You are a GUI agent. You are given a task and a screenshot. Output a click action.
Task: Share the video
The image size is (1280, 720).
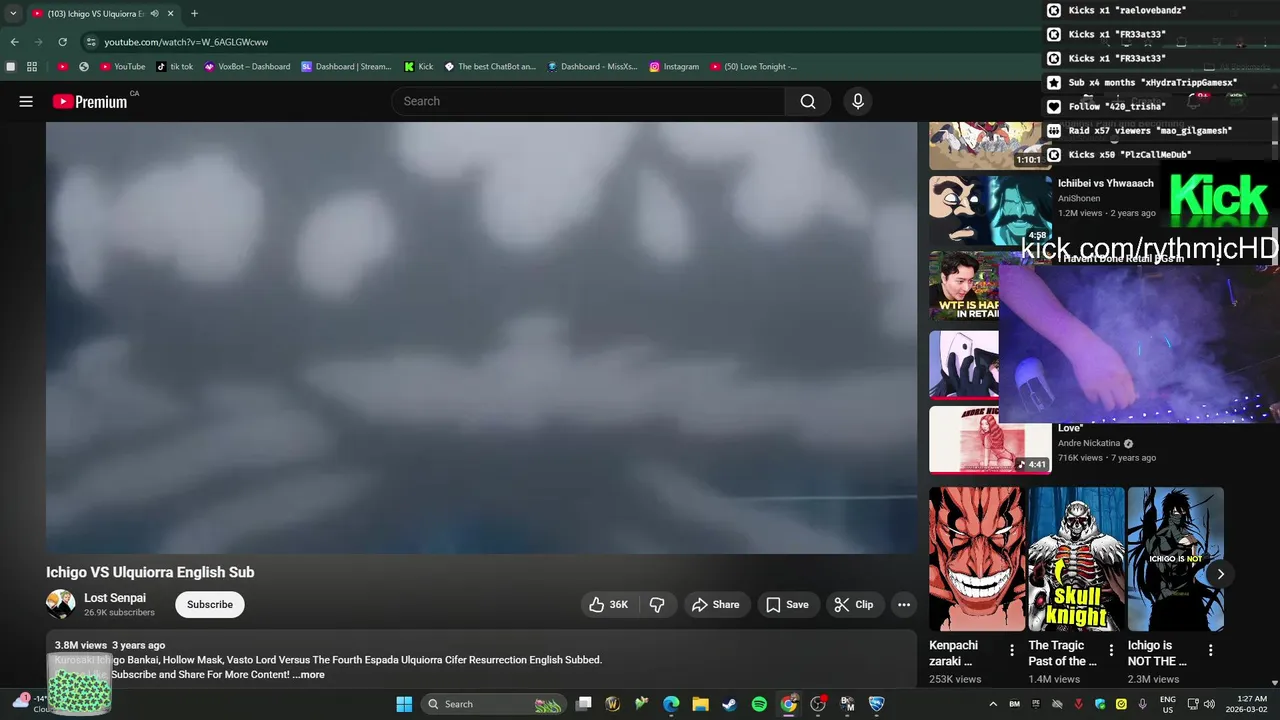[716, 604]
